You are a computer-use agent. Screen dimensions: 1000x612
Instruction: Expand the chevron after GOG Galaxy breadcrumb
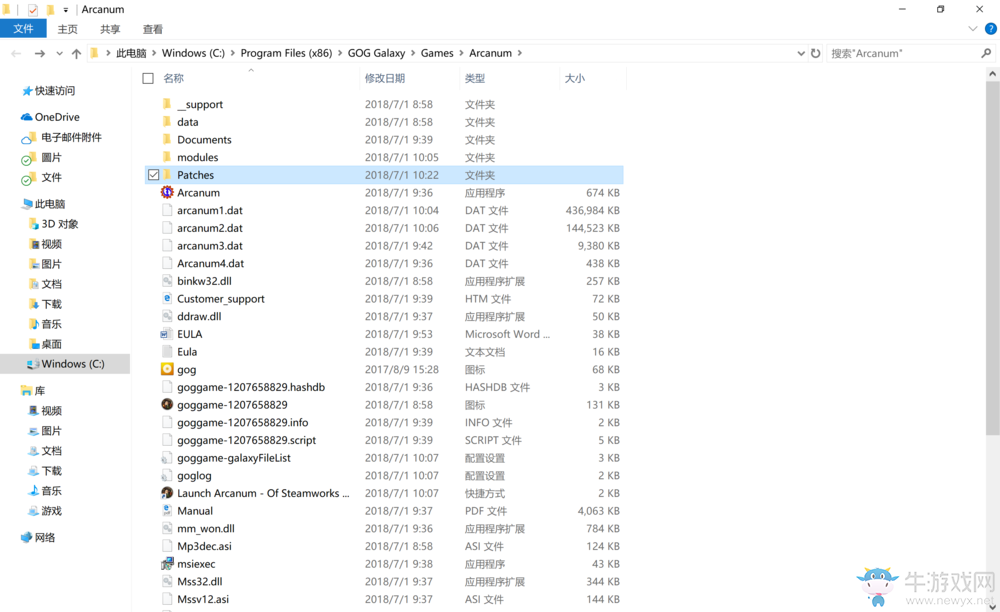413,54
